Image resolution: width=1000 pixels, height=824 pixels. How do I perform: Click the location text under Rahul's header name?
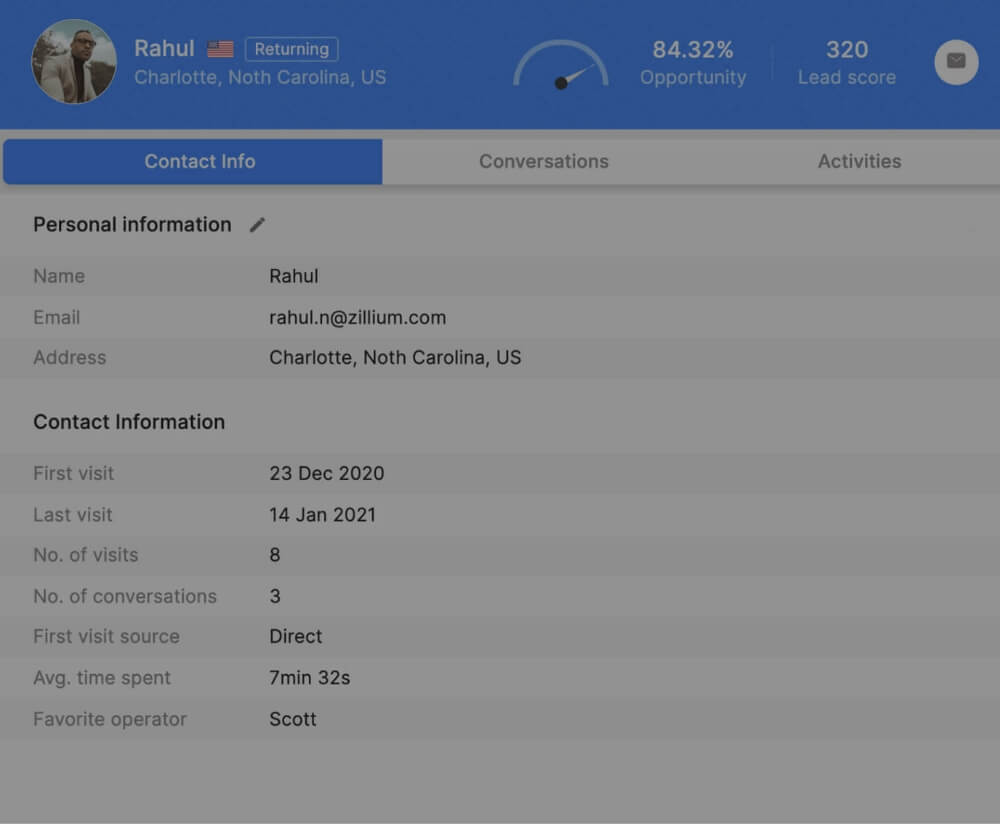[x=260, y=77]
